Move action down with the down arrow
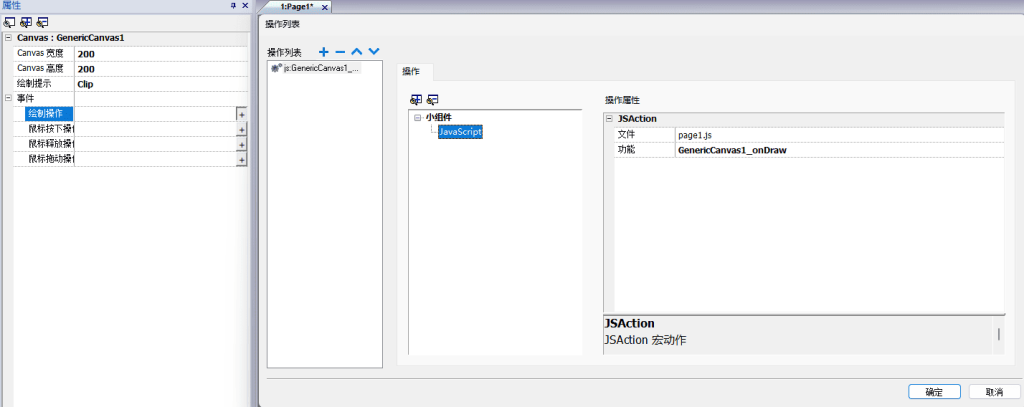The width and height of the screenshot is (1024, 407). (374, 51)
